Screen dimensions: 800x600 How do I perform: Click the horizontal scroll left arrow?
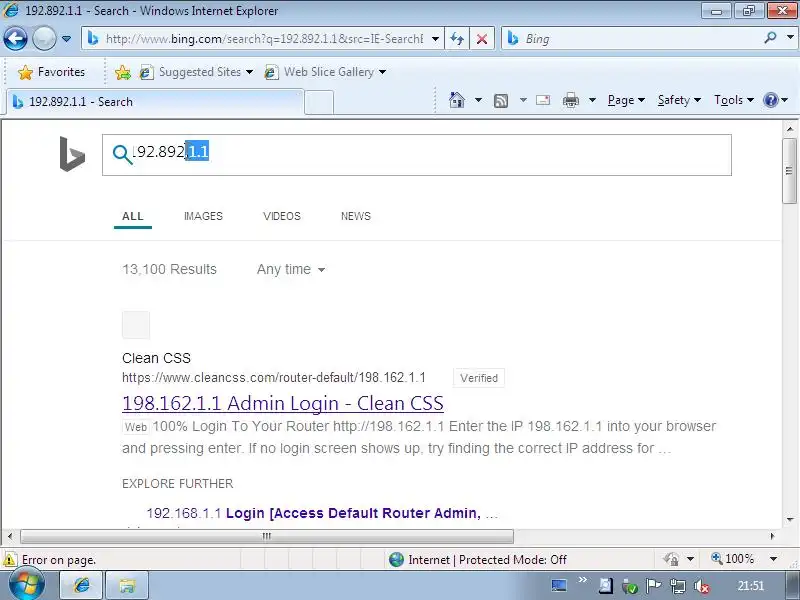[10, 536]
